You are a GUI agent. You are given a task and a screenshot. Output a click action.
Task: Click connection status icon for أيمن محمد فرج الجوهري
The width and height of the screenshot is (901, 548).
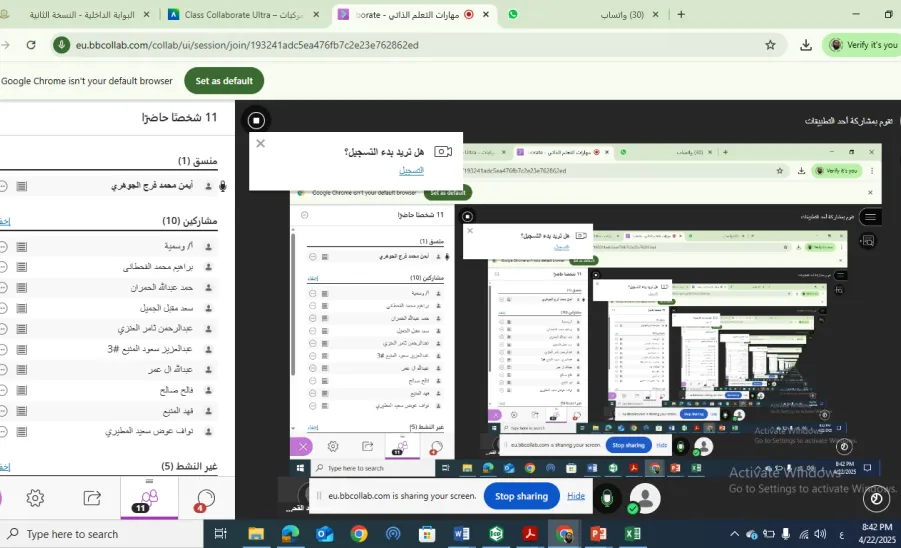[22, 186]
